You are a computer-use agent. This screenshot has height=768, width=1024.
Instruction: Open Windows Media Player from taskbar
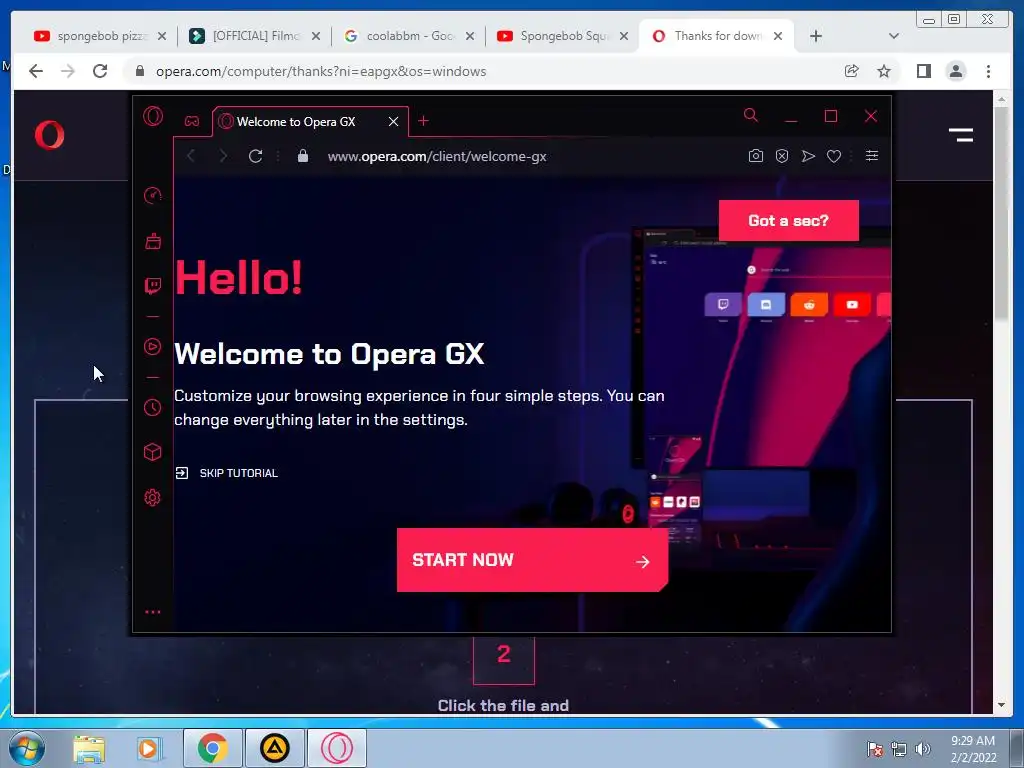click(150, 748)
